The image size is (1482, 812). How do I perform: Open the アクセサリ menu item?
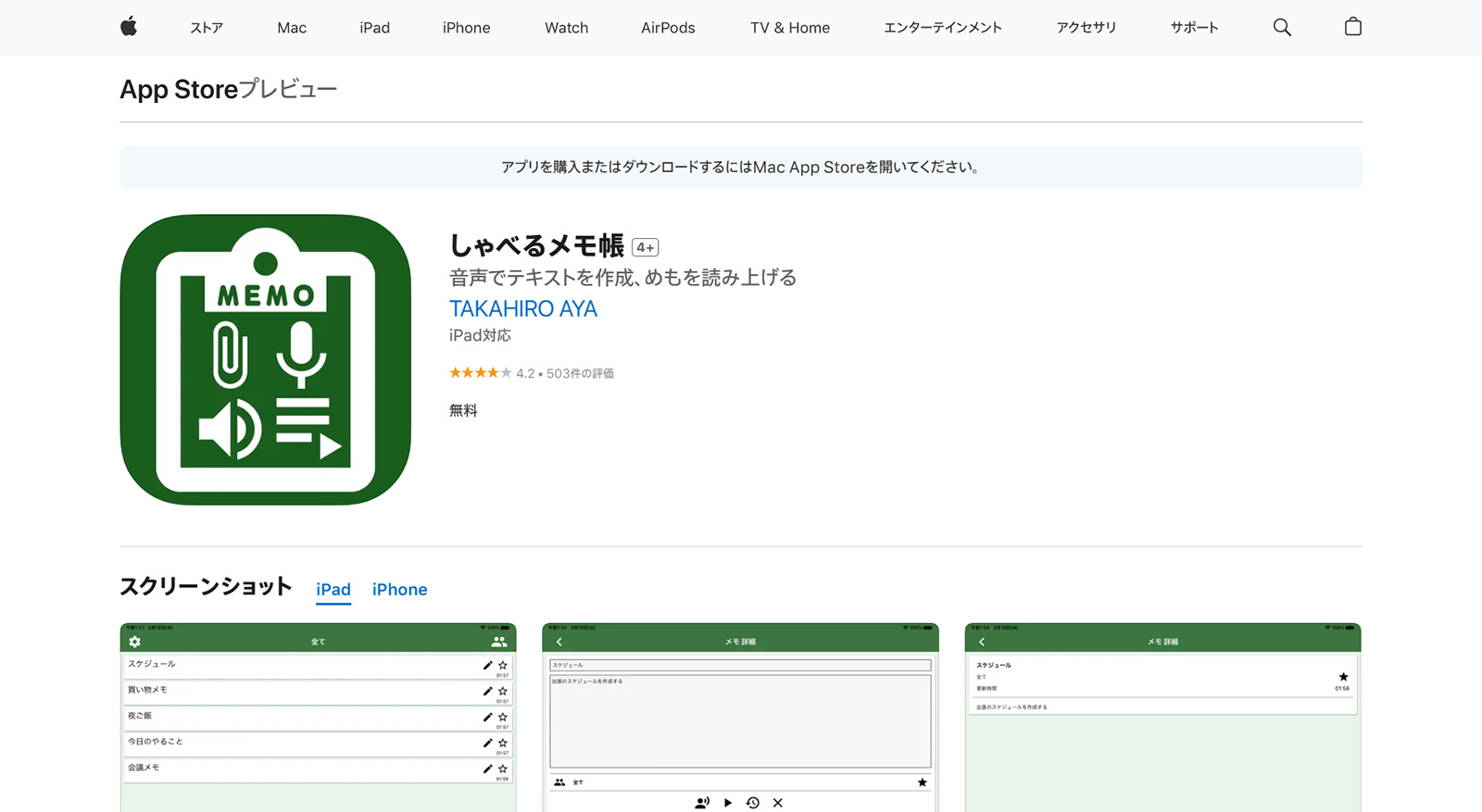pyautogui.click(x=1086, y=28)
